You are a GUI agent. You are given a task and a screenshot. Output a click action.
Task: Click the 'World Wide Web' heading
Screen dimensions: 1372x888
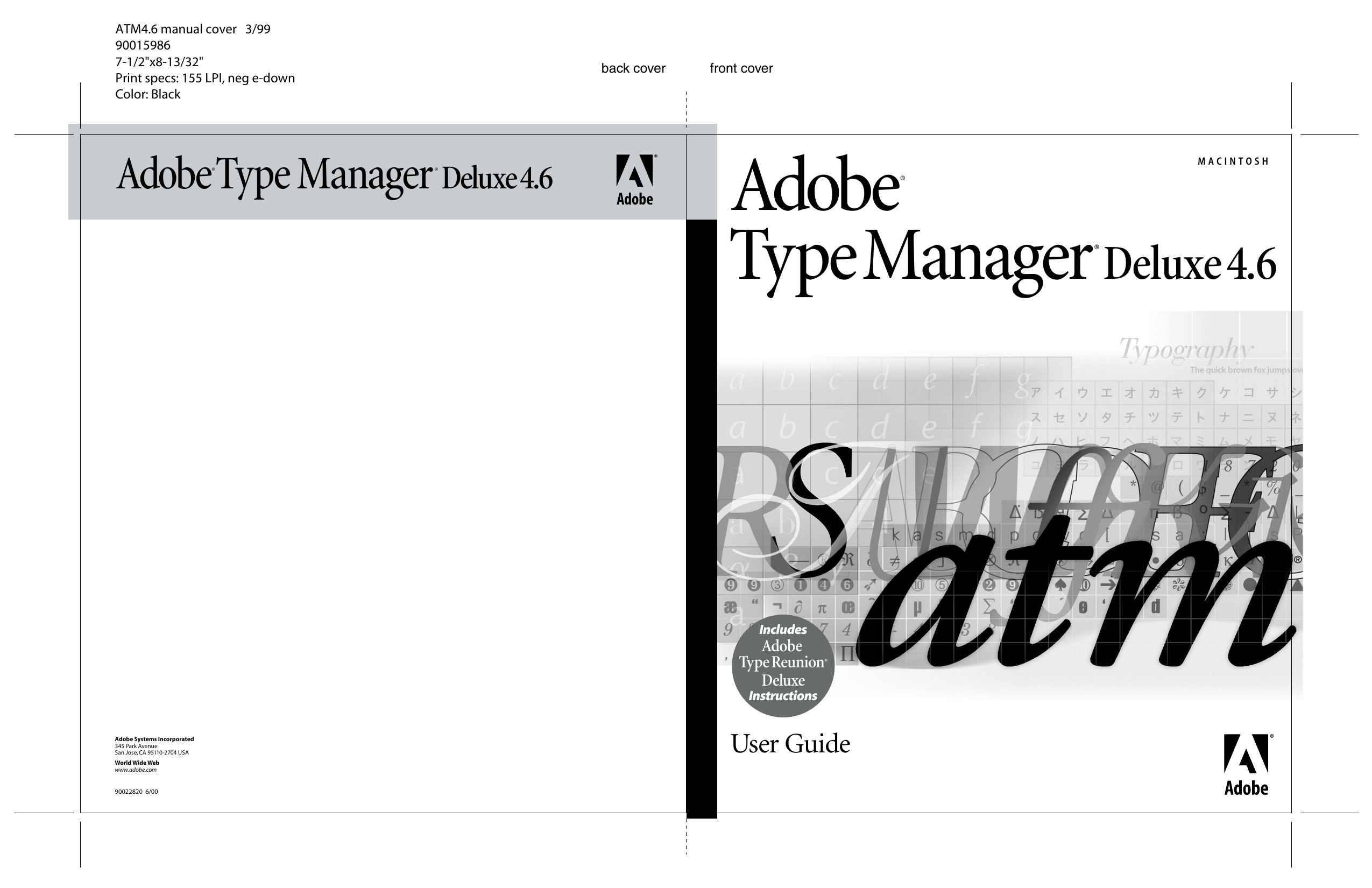137,763
